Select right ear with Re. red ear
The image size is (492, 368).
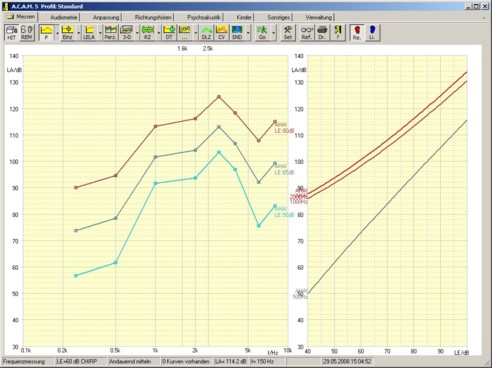(x=357, y=33)
